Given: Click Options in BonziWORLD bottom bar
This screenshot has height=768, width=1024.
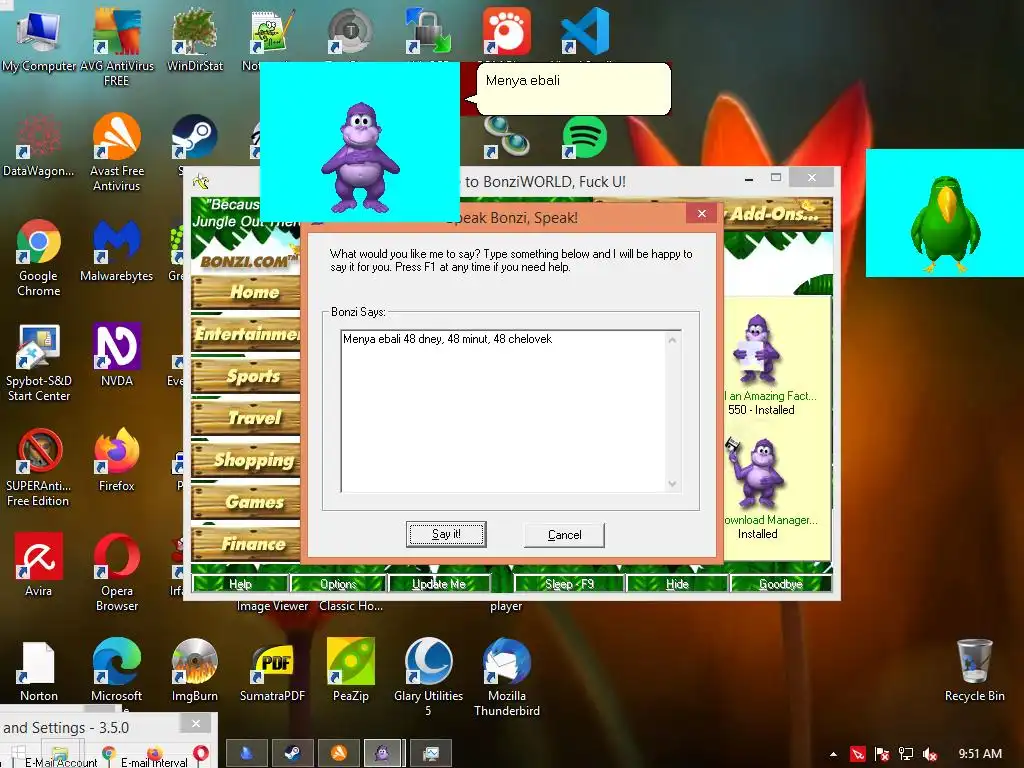Looking at the screenshot, I should [338, 584].
